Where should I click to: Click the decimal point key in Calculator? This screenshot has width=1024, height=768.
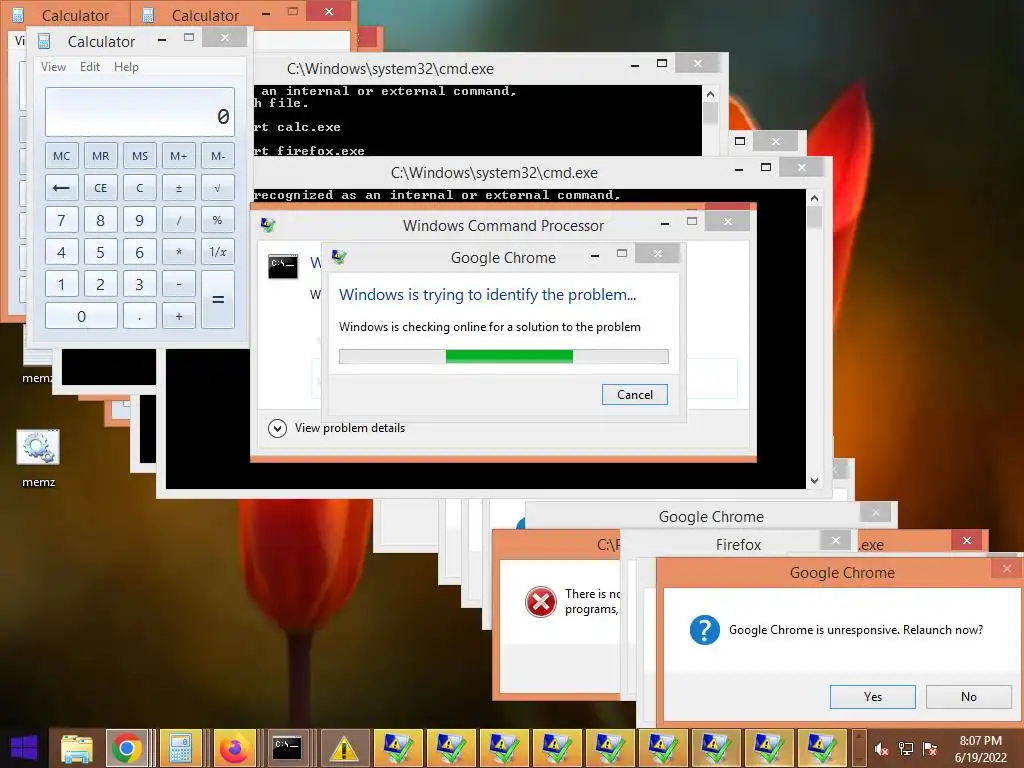click(x=140, y=316)
